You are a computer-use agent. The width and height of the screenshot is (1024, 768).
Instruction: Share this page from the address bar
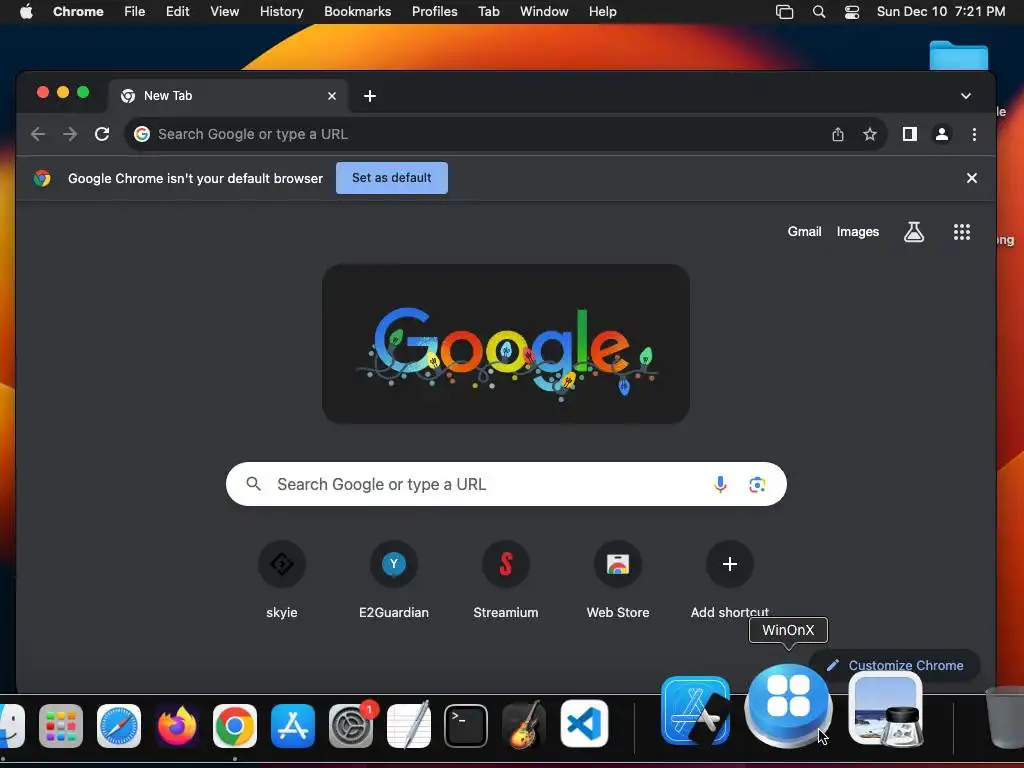point(838,135)
